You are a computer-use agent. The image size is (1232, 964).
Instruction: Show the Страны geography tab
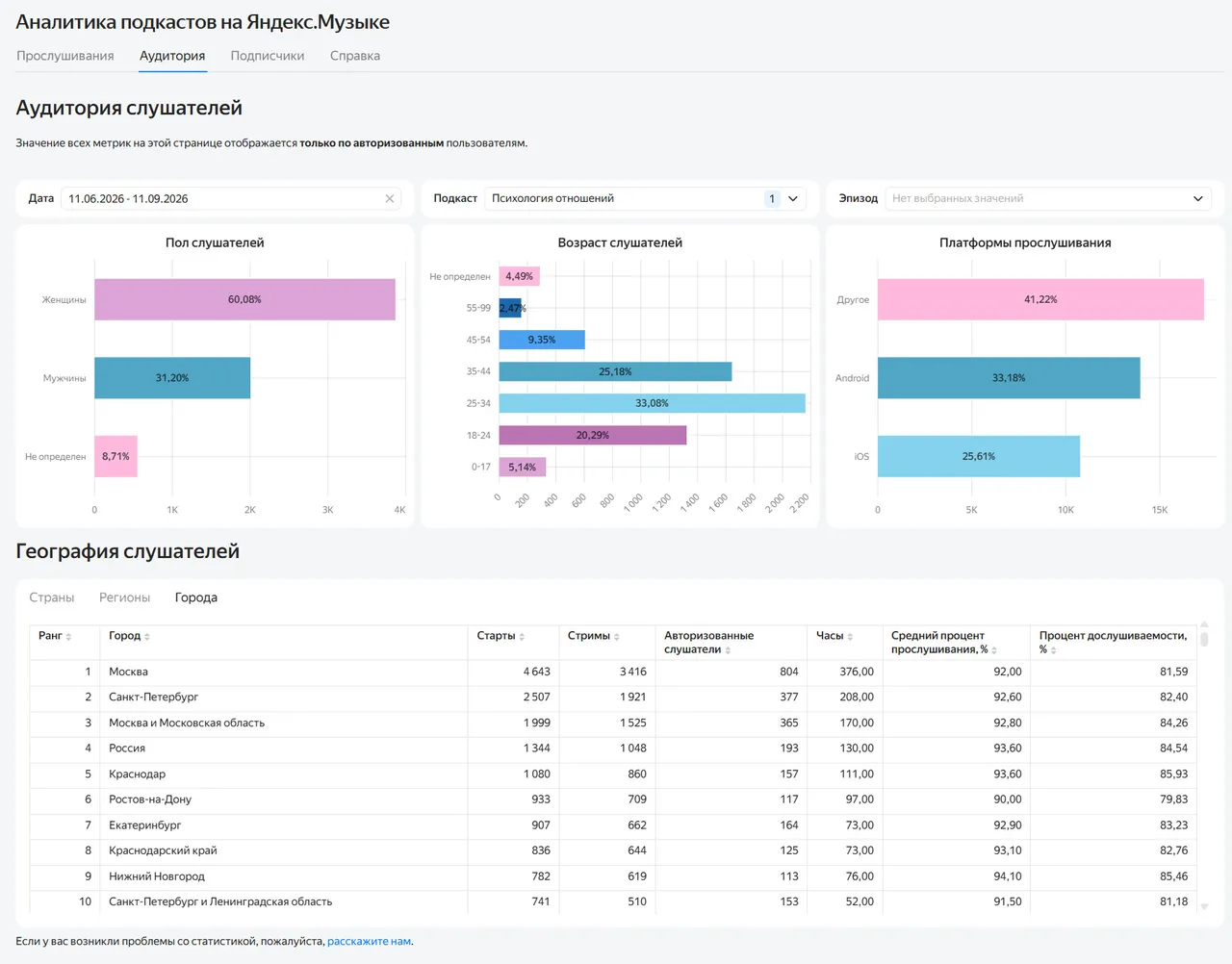[x=52, y=597]
